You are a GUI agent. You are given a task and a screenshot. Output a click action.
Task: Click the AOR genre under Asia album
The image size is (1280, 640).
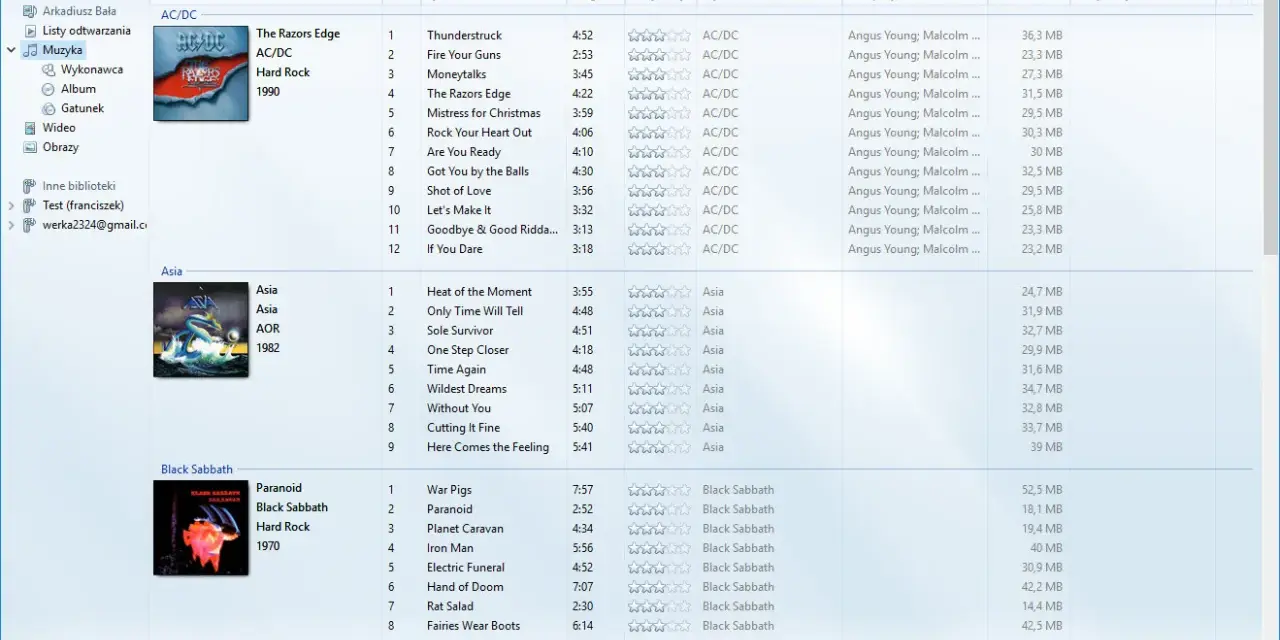[268, 328]
